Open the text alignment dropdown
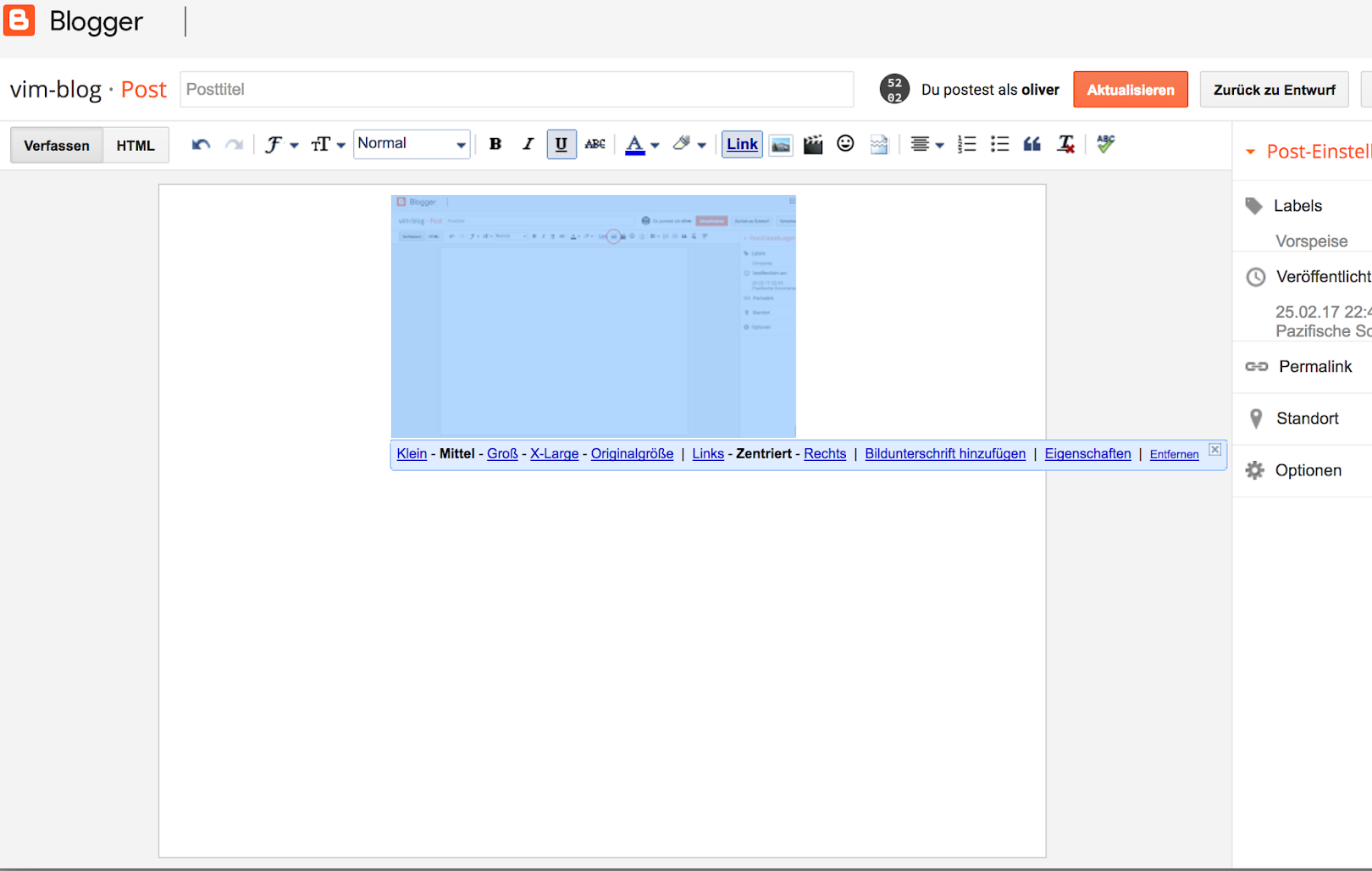The image size is (1372, 871). (927, 145)
